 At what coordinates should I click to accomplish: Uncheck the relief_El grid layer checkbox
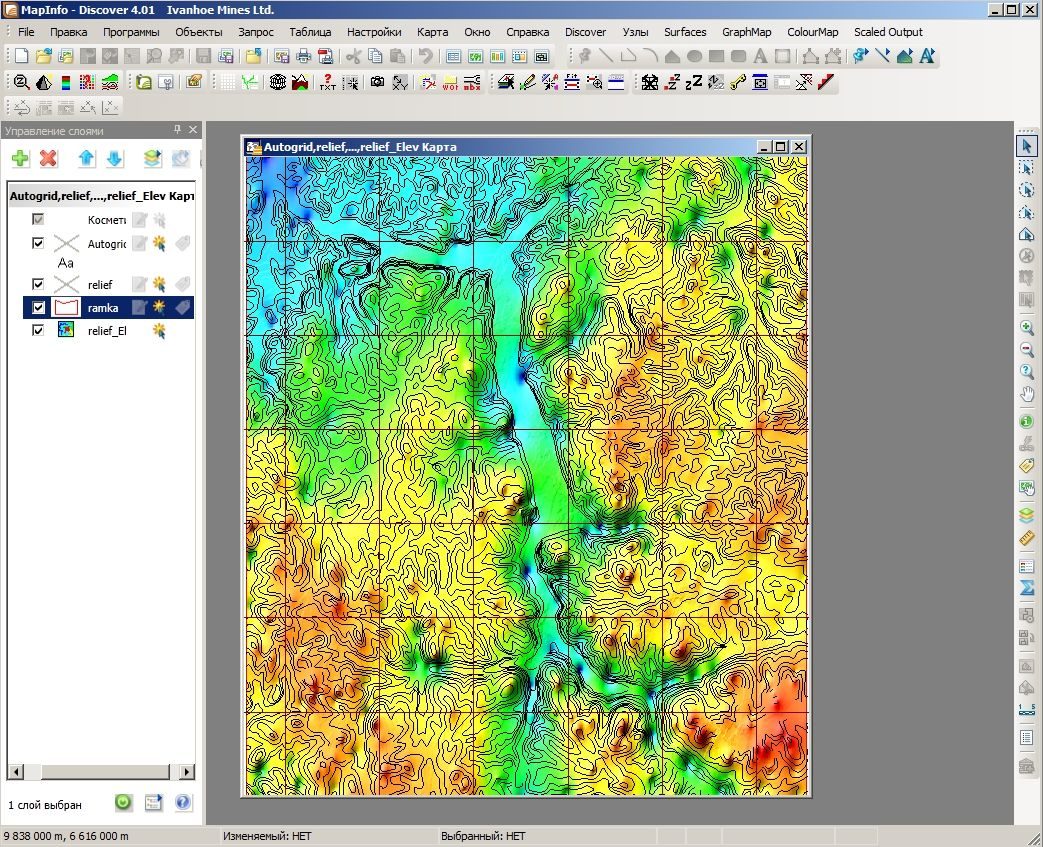(38, 330)
